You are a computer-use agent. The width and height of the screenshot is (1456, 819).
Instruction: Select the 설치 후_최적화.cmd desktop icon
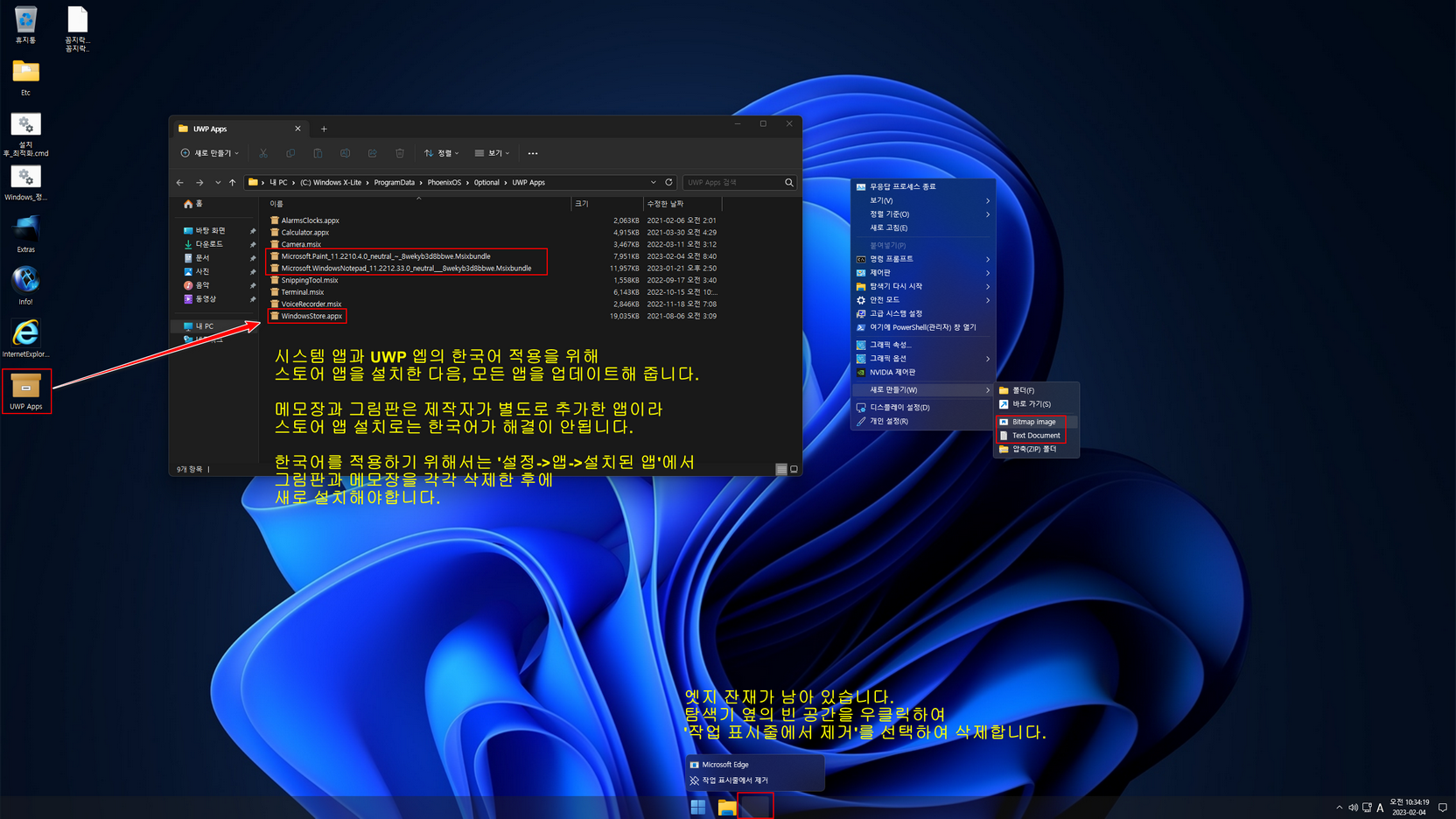[x=25, y=135]
